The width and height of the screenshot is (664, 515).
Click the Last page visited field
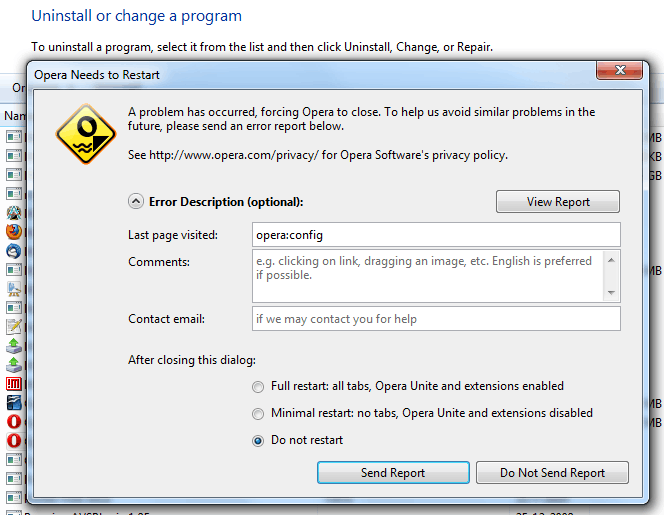[x=436, y=235]
